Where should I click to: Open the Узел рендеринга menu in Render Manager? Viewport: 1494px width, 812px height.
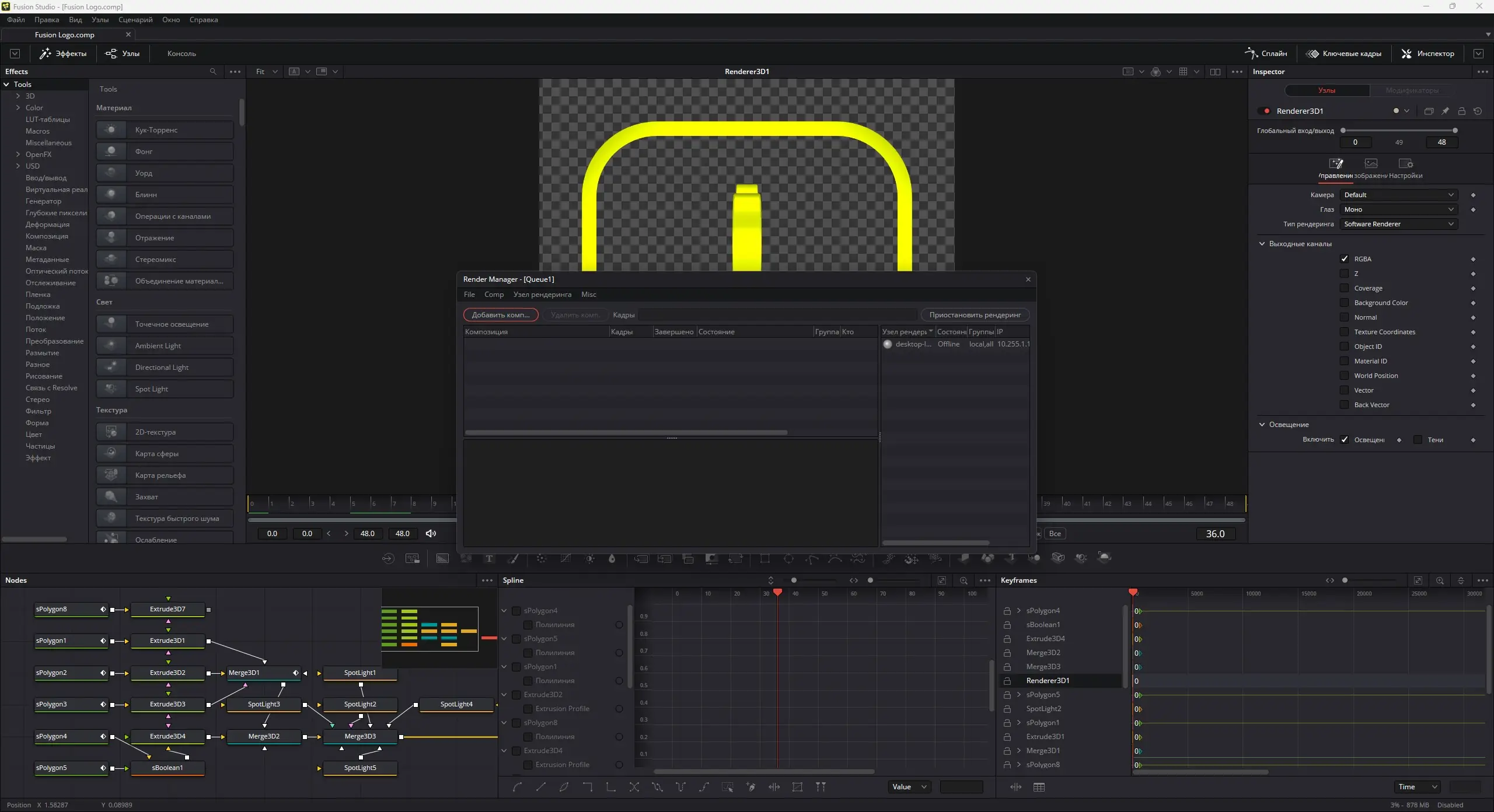(x=542, y=295)
